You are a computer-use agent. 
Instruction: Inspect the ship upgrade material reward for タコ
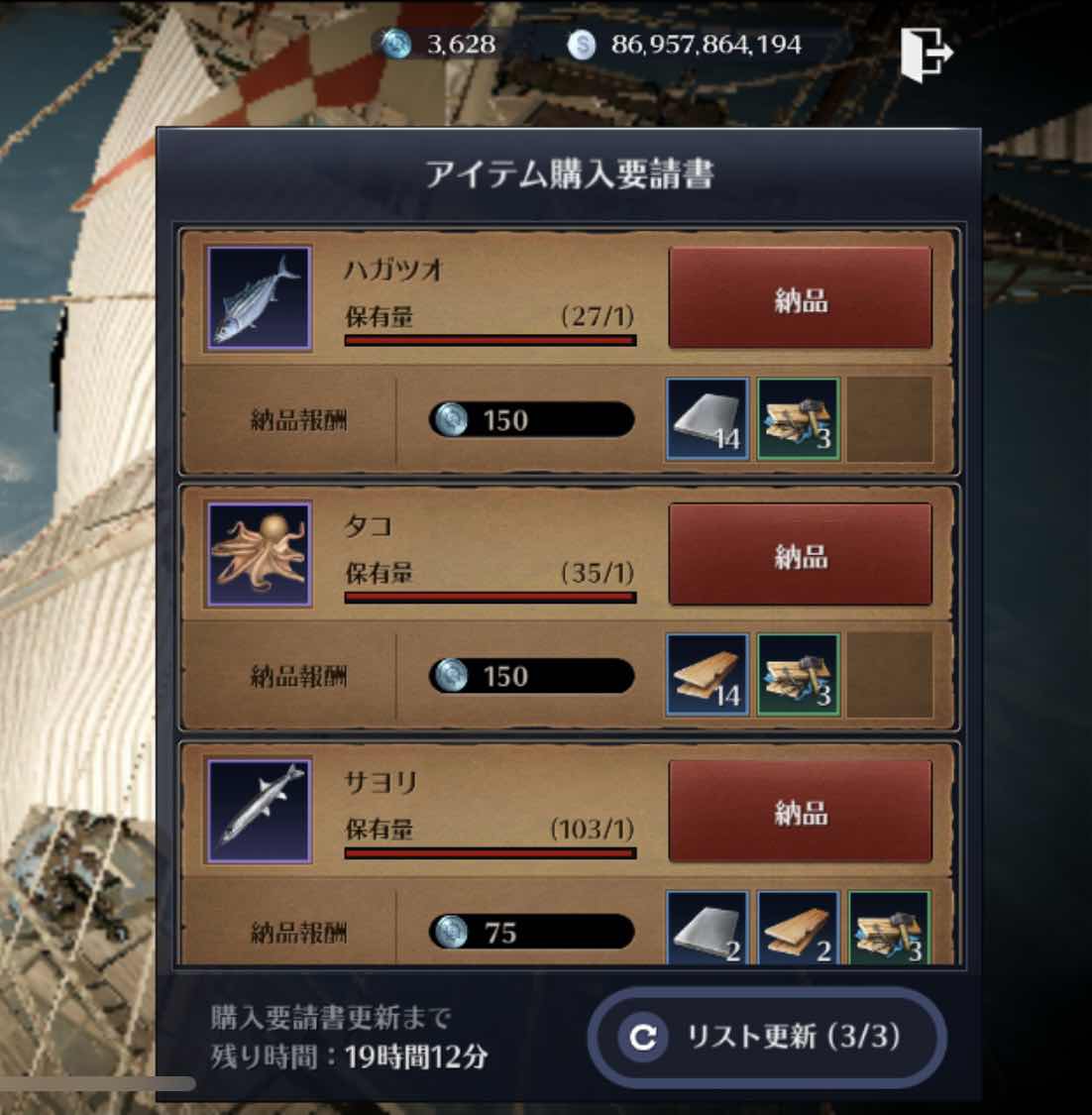coord(799,675)
